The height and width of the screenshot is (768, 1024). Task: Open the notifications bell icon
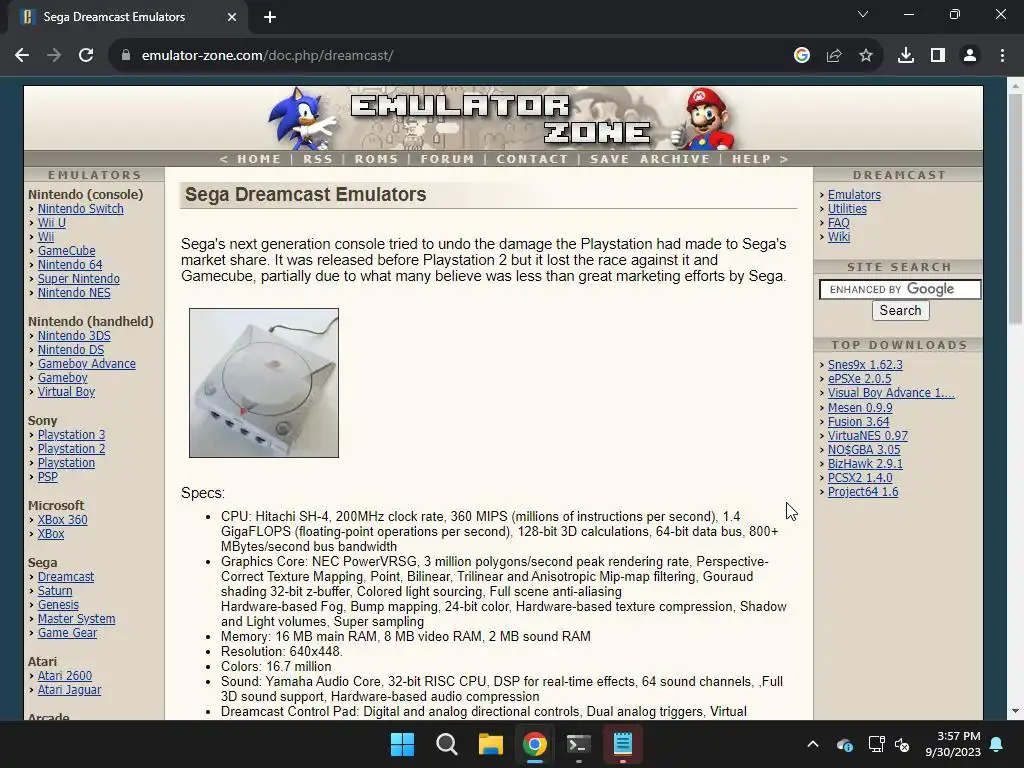[x=997, y=744]
